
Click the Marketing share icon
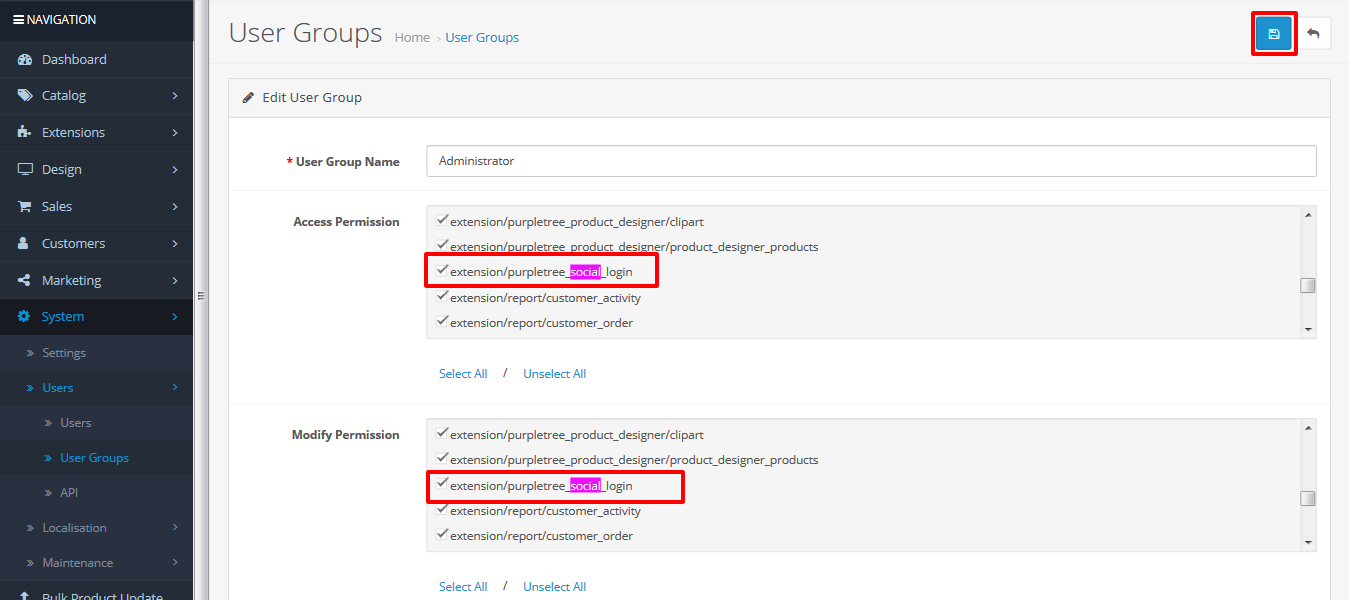(25, 280)
